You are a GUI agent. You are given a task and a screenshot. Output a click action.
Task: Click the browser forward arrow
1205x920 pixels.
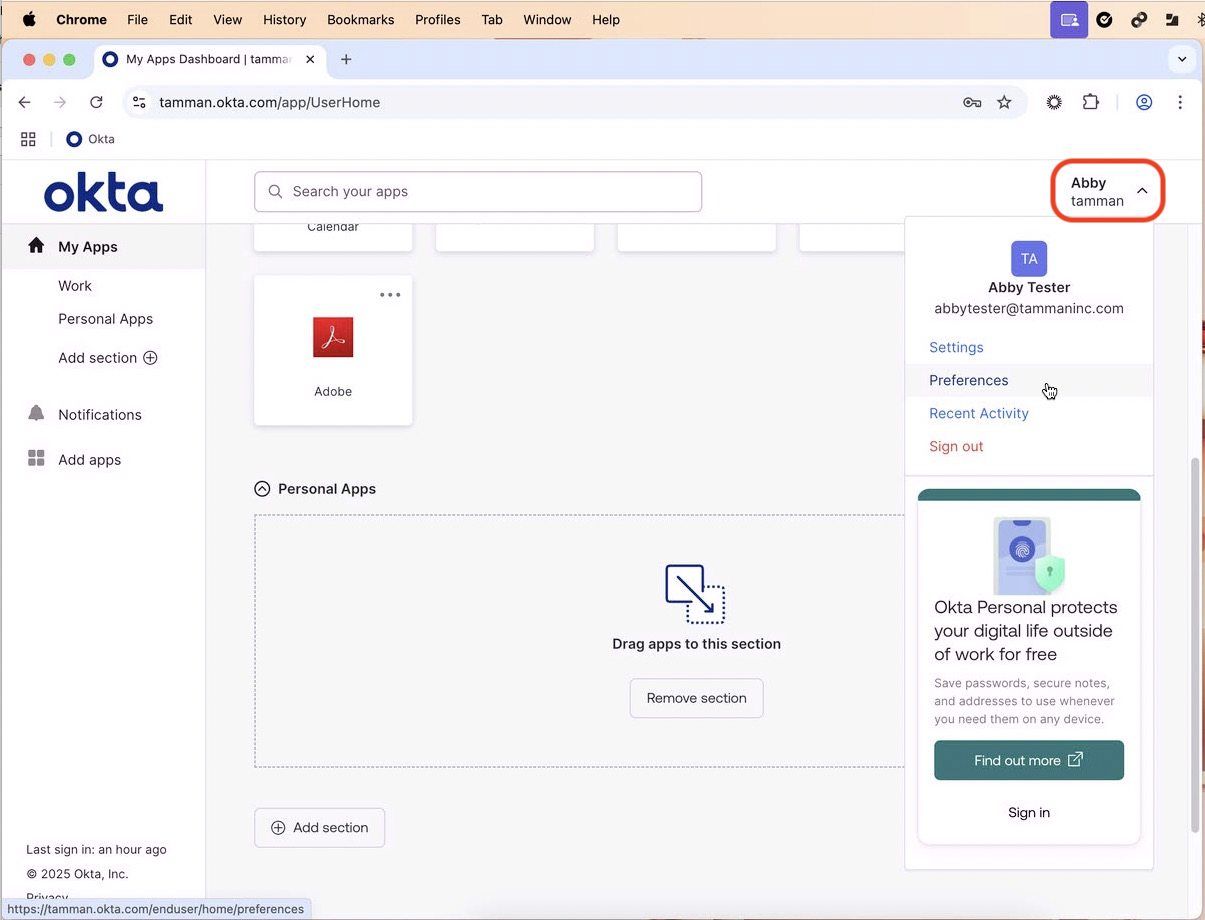pos(60,102)
